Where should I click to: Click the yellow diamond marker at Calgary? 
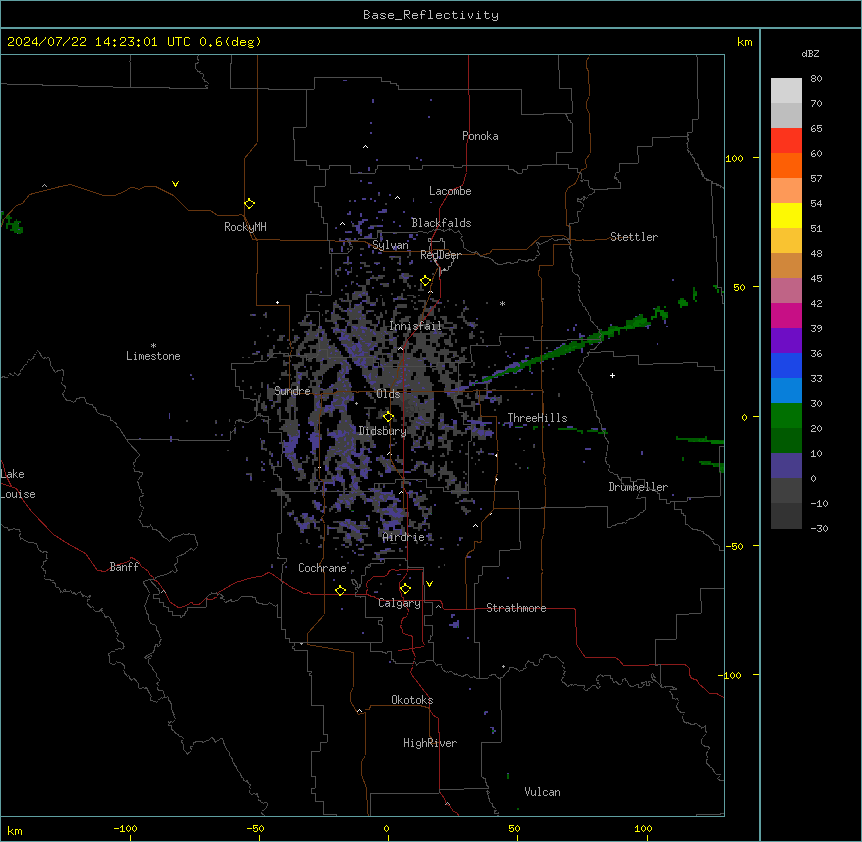tap(405, 589)
